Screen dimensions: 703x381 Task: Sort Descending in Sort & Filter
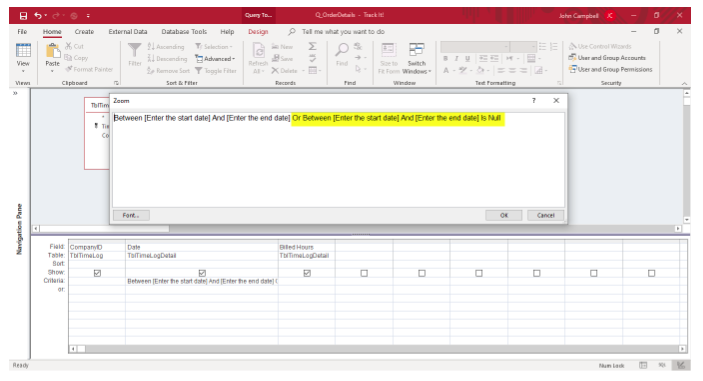tap(167, 59)
